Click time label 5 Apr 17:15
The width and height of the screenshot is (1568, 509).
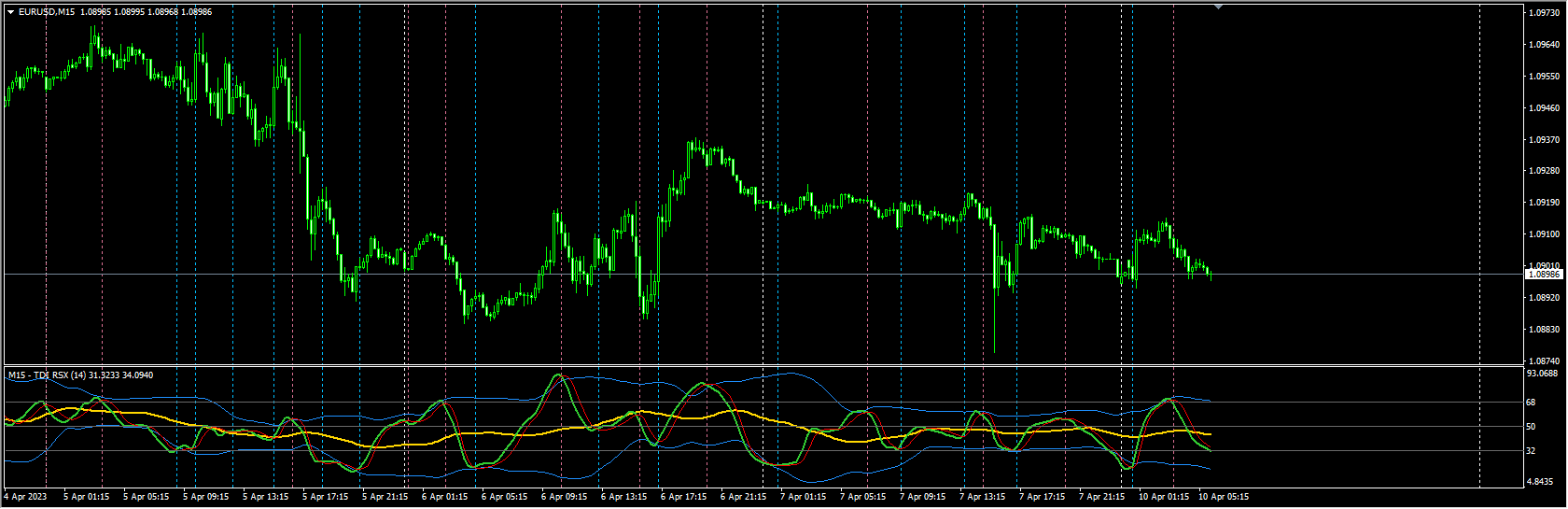[x=326, y=497]
